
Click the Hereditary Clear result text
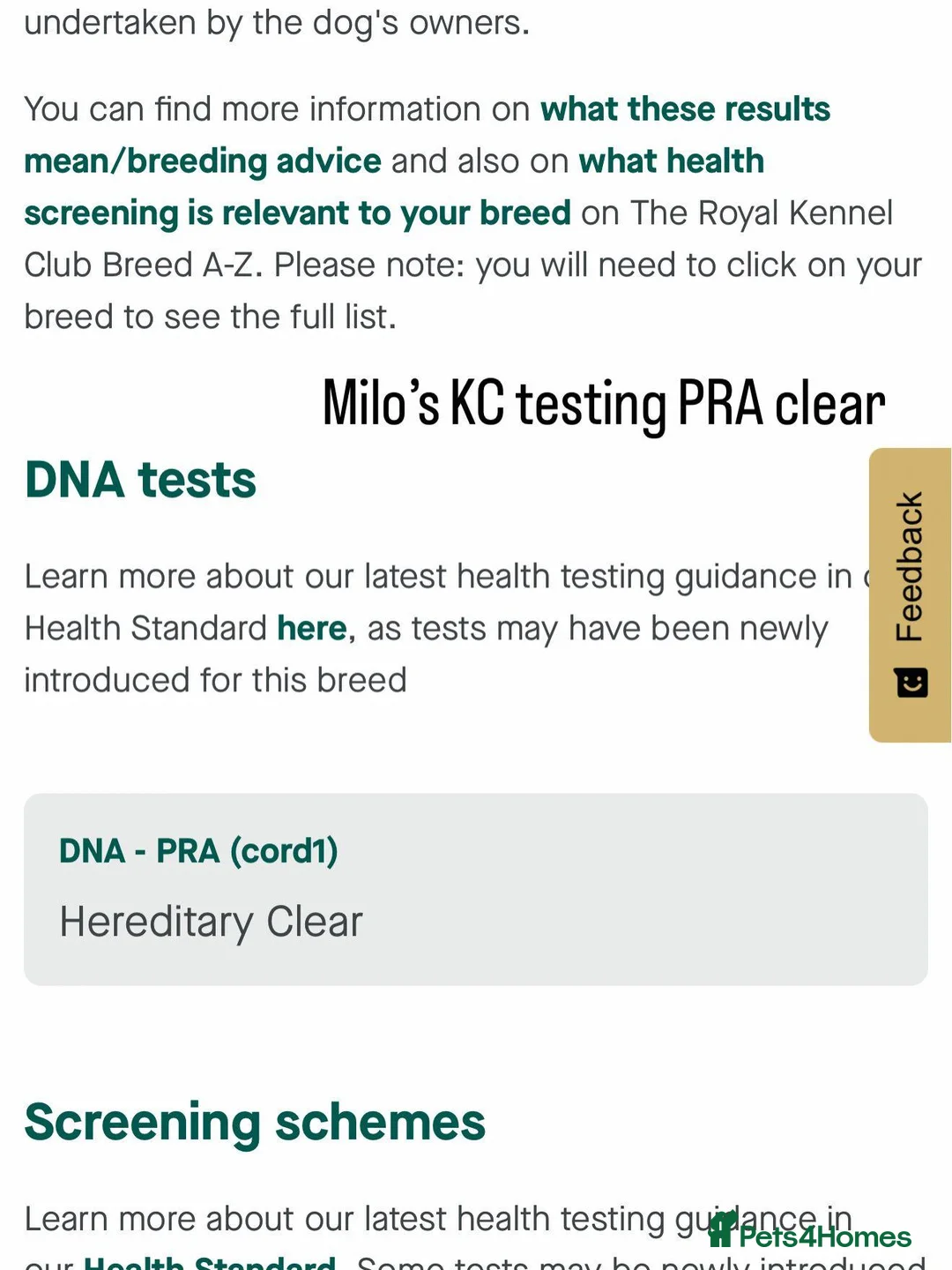(x=211, y=922)
